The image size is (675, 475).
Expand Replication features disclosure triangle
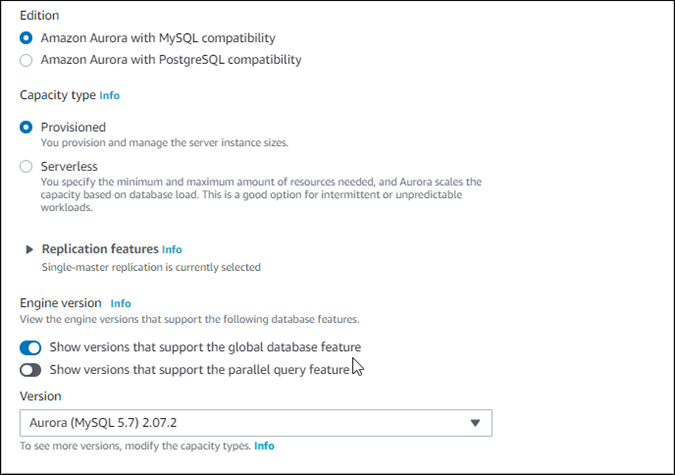29,249
